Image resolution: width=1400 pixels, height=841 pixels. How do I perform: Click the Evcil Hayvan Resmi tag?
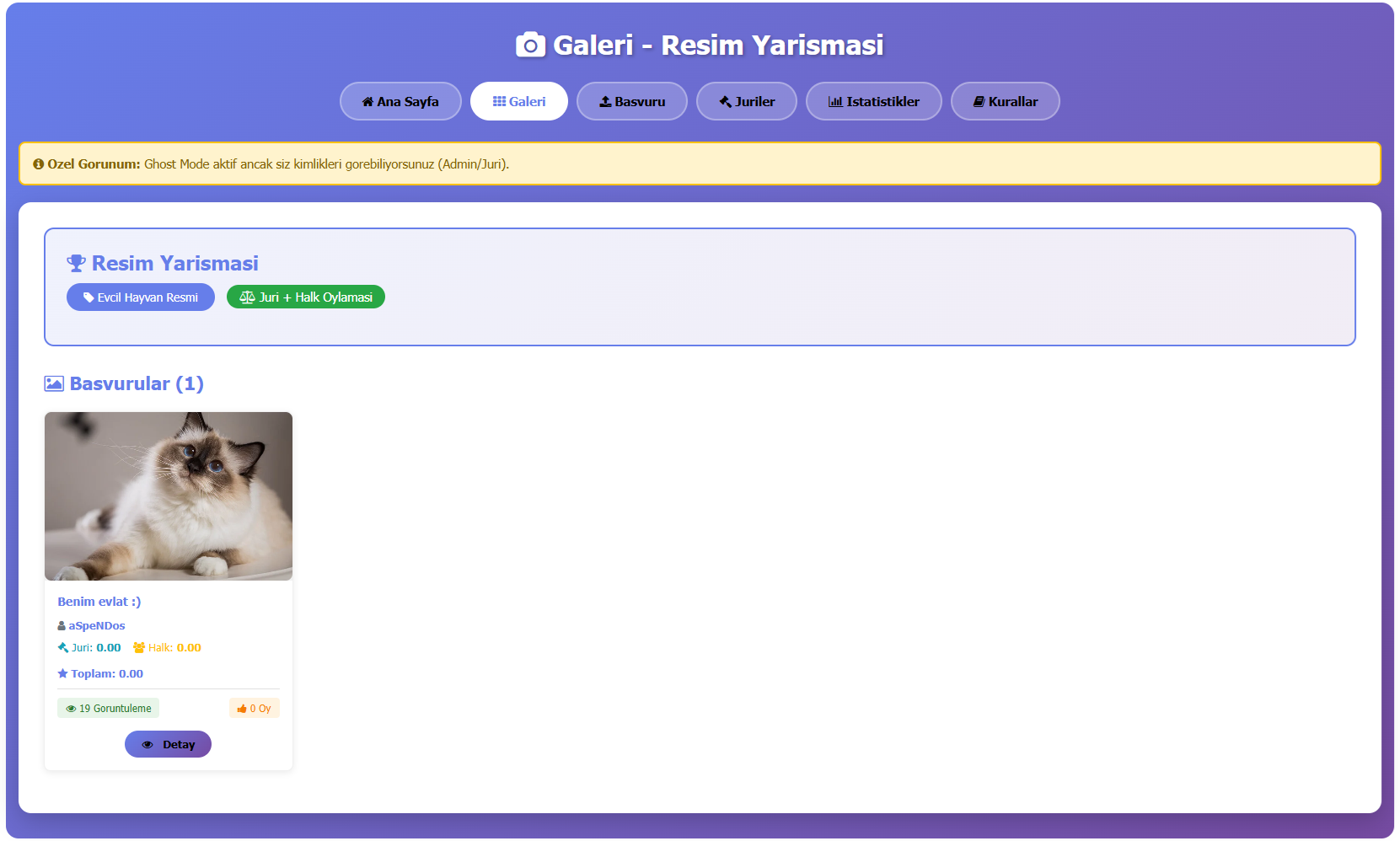141,297
